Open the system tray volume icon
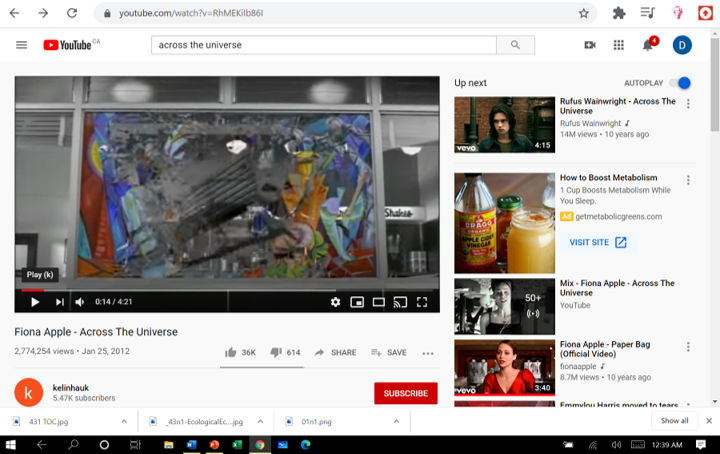 coord(616,444)
